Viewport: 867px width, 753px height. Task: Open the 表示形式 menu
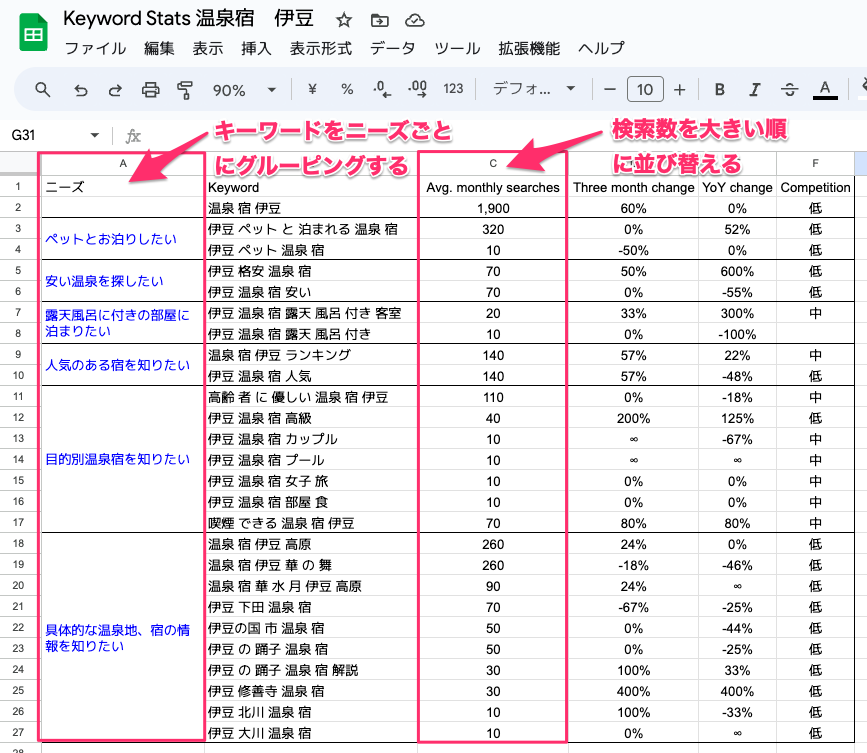click(321, 48)
